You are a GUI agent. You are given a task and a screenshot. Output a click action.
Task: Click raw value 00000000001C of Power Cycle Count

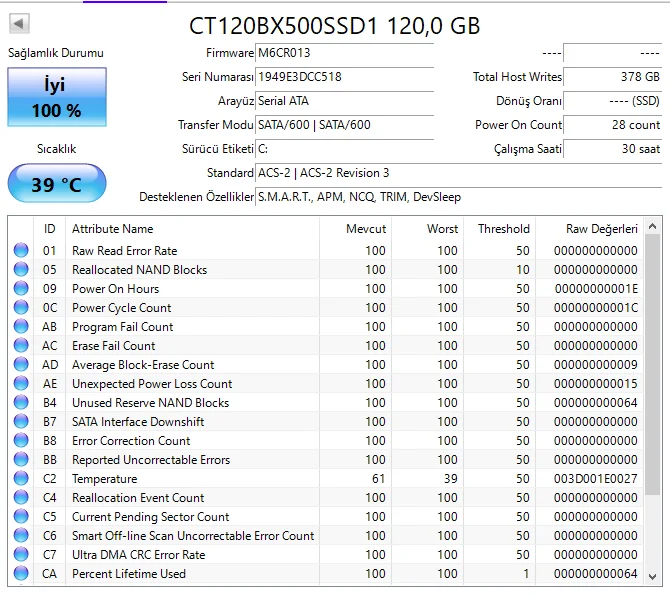click(x=596, y=308)
